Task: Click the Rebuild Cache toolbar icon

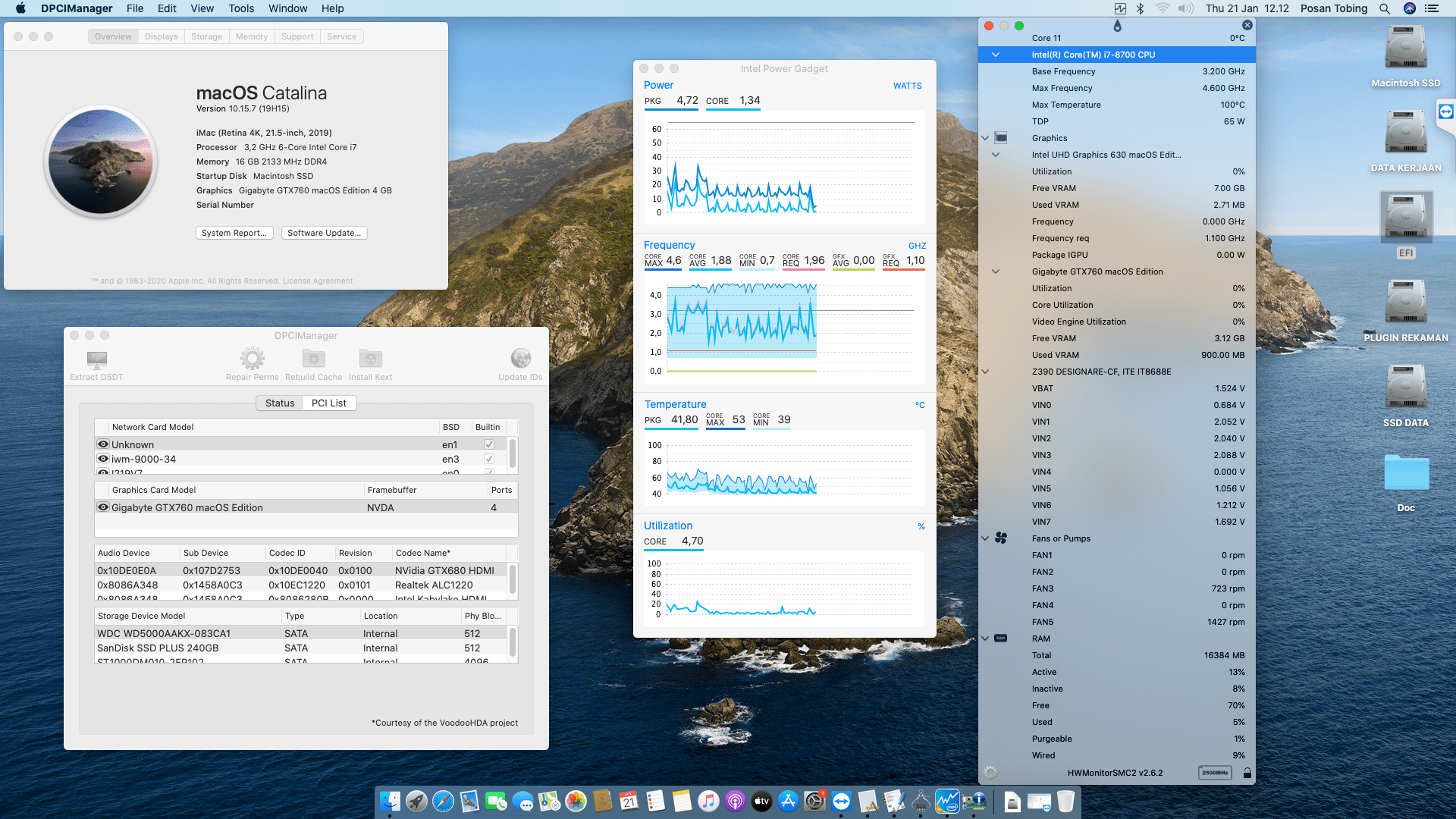Action: [314, 359]
